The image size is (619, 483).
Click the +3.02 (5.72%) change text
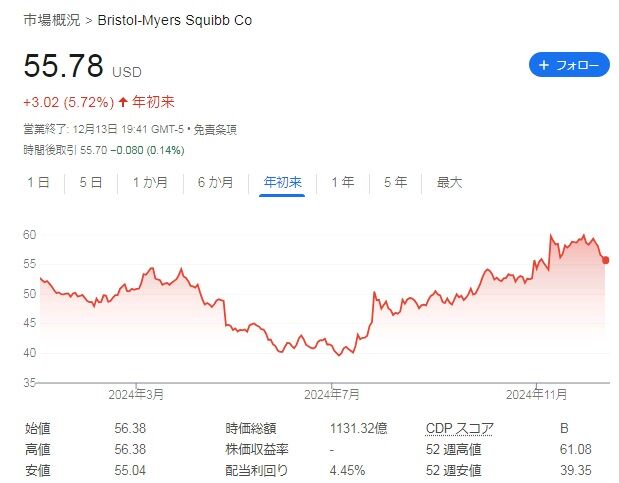click(x=69, y=102)
